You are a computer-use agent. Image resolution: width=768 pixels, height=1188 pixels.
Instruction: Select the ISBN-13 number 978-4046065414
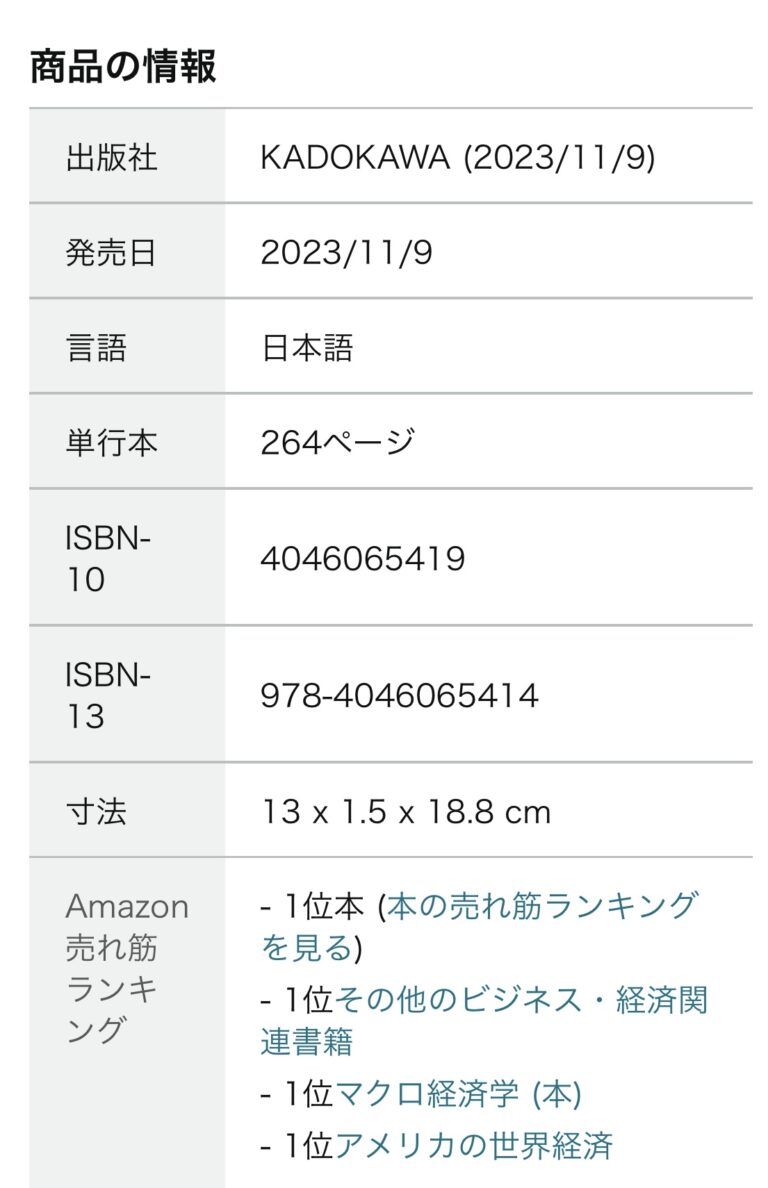[399, 696]
